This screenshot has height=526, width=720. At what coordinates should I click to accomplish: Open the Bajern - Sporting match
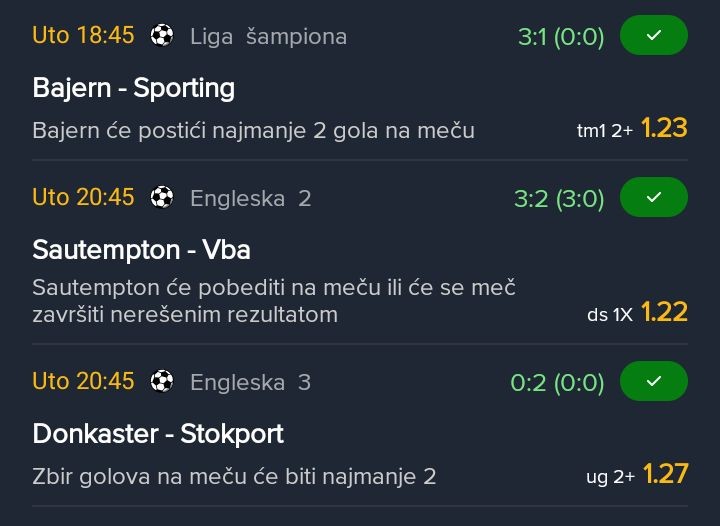133,88
